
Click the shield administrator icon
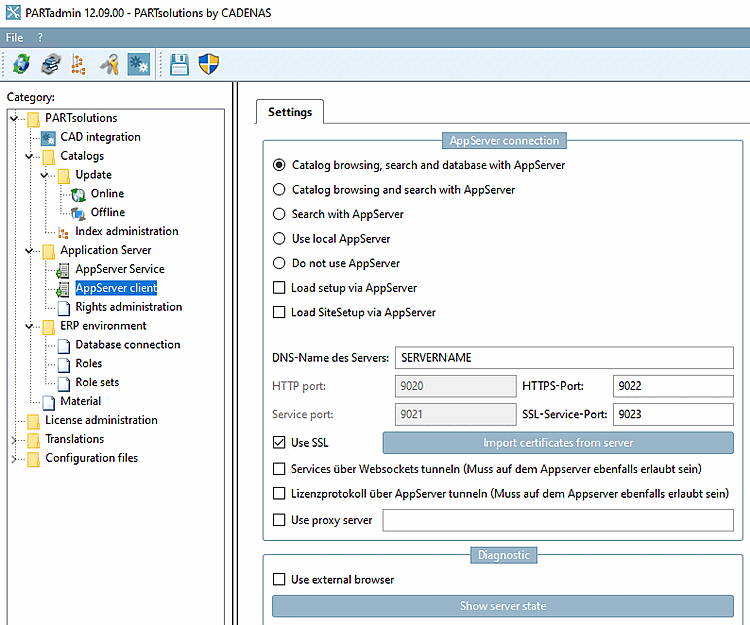(x=209, y=64)
